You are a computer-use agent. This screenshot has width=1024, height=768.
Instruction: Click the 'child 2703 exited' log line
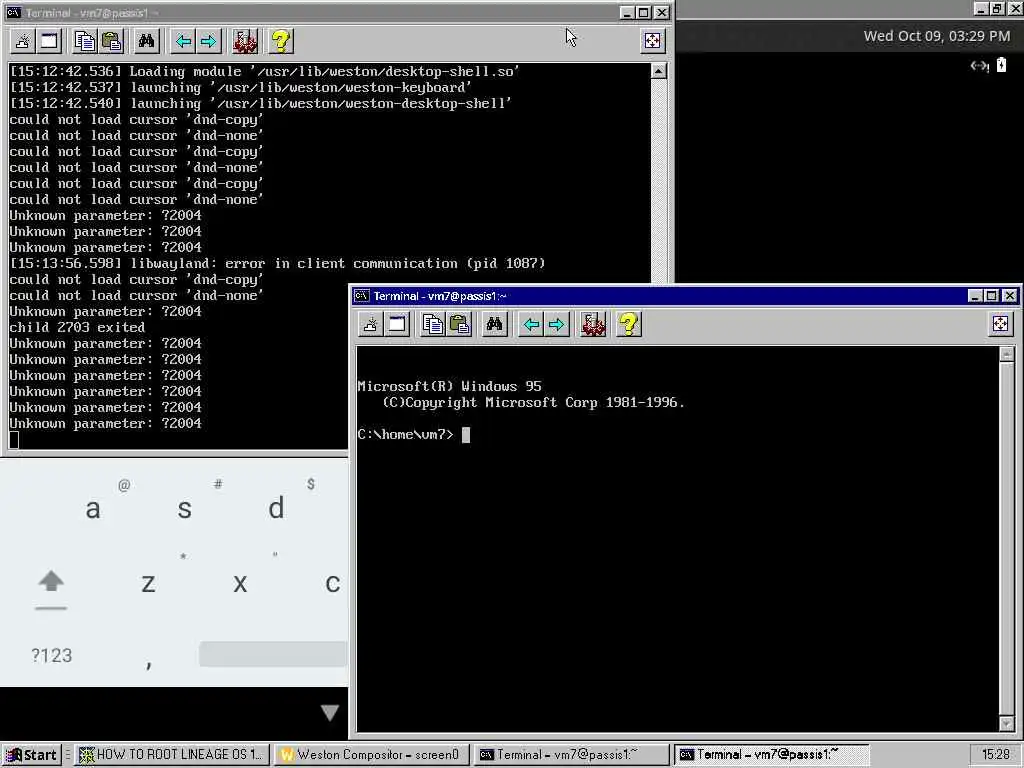pos(77,327)
